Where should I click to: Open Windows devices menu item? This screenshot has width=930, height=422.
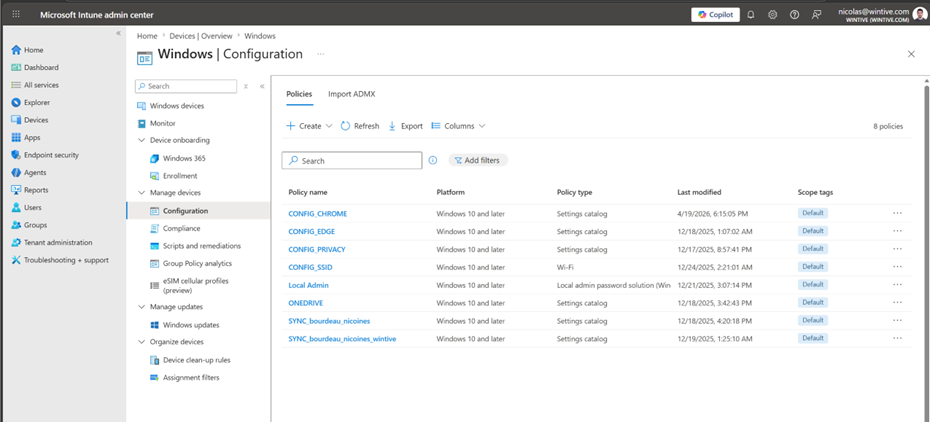coord(171,106)
